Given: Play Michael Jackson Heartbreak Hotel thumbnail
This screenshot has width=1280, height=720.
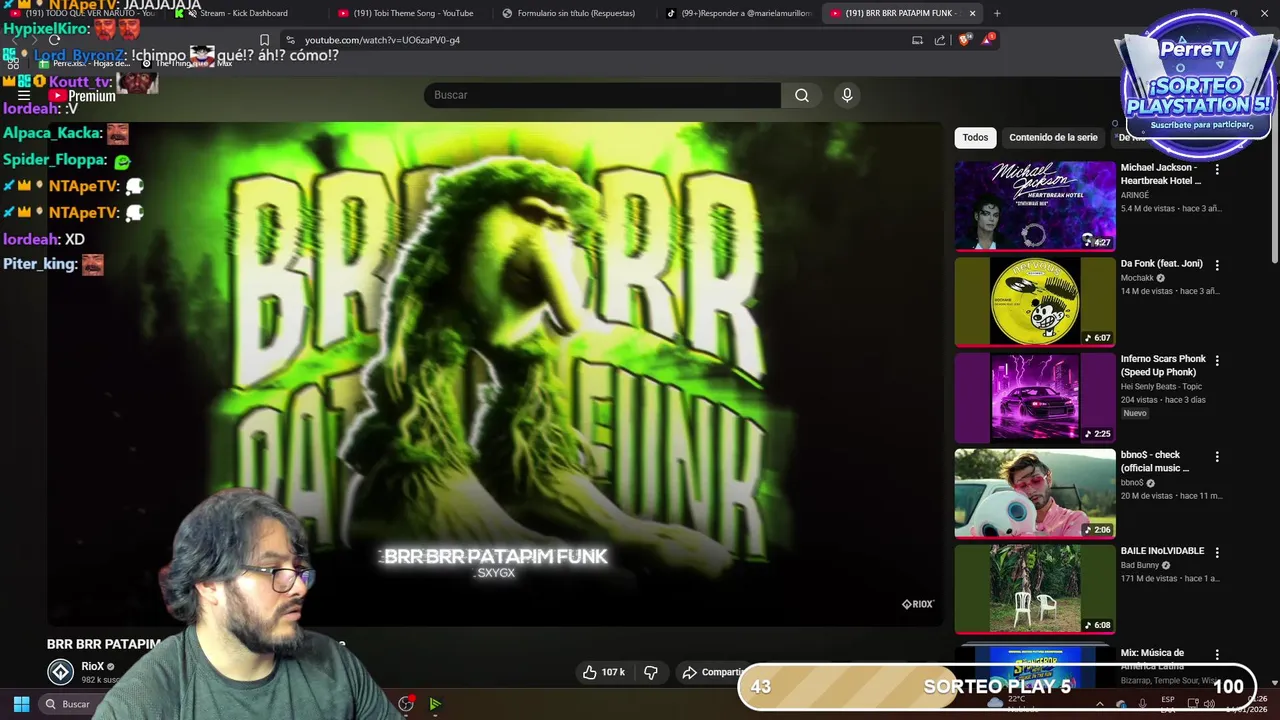Looking at the screenshot, I should (1035, 206).
